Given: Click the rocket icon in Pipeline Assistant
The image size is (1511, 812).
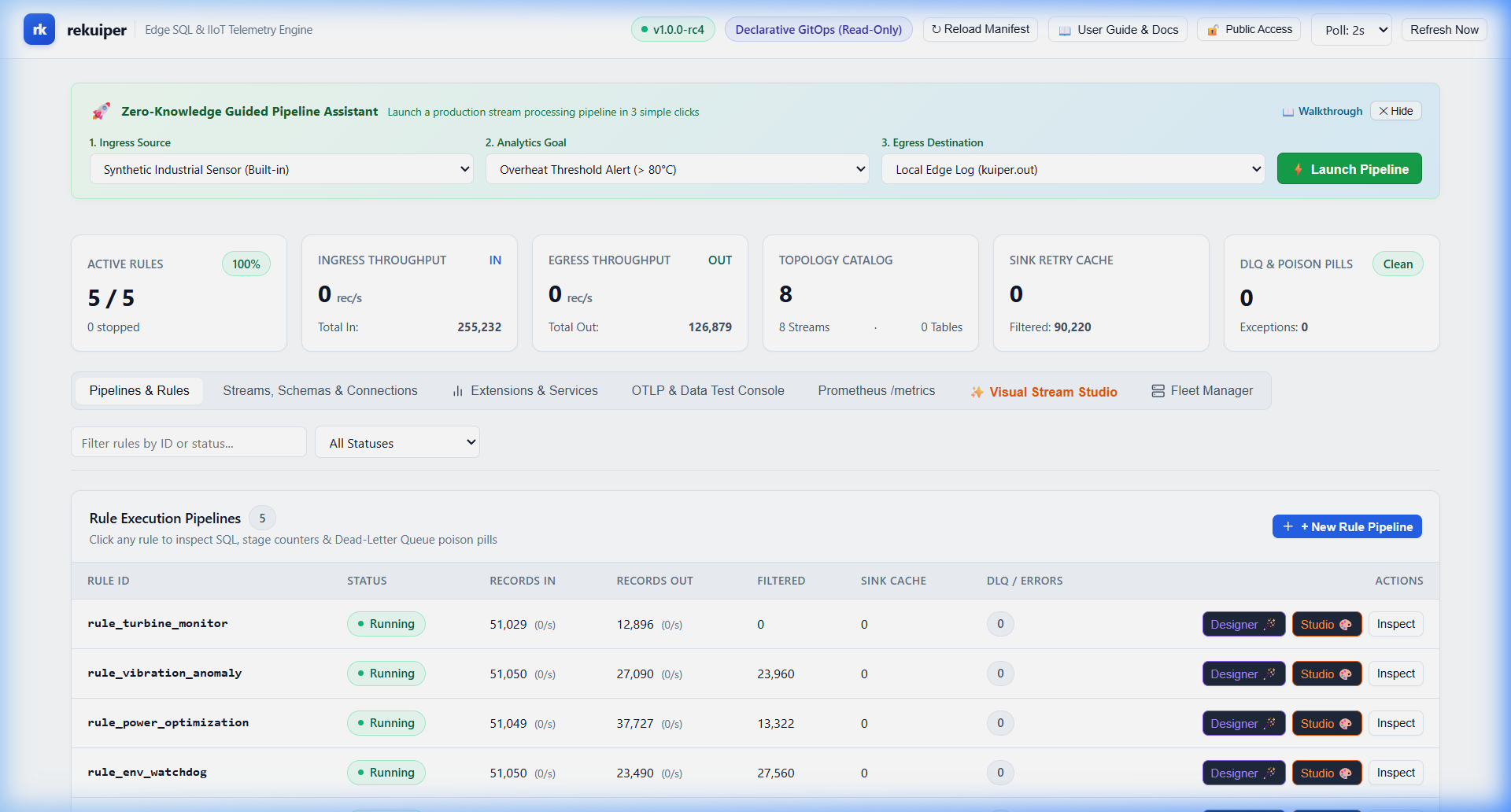Looking at the screenshot, I should tap(102, 111).
